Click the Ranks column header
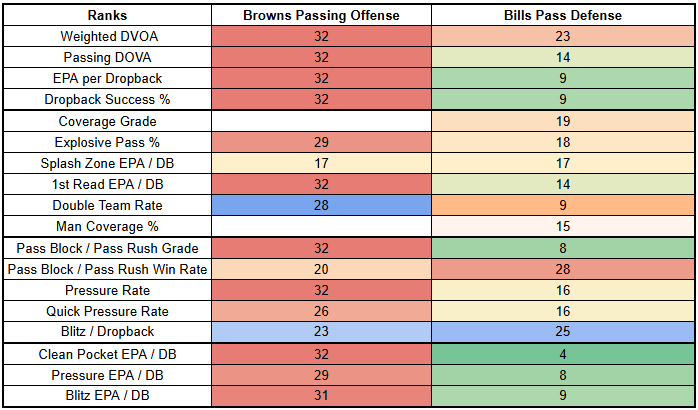 [x=105, y=15]
